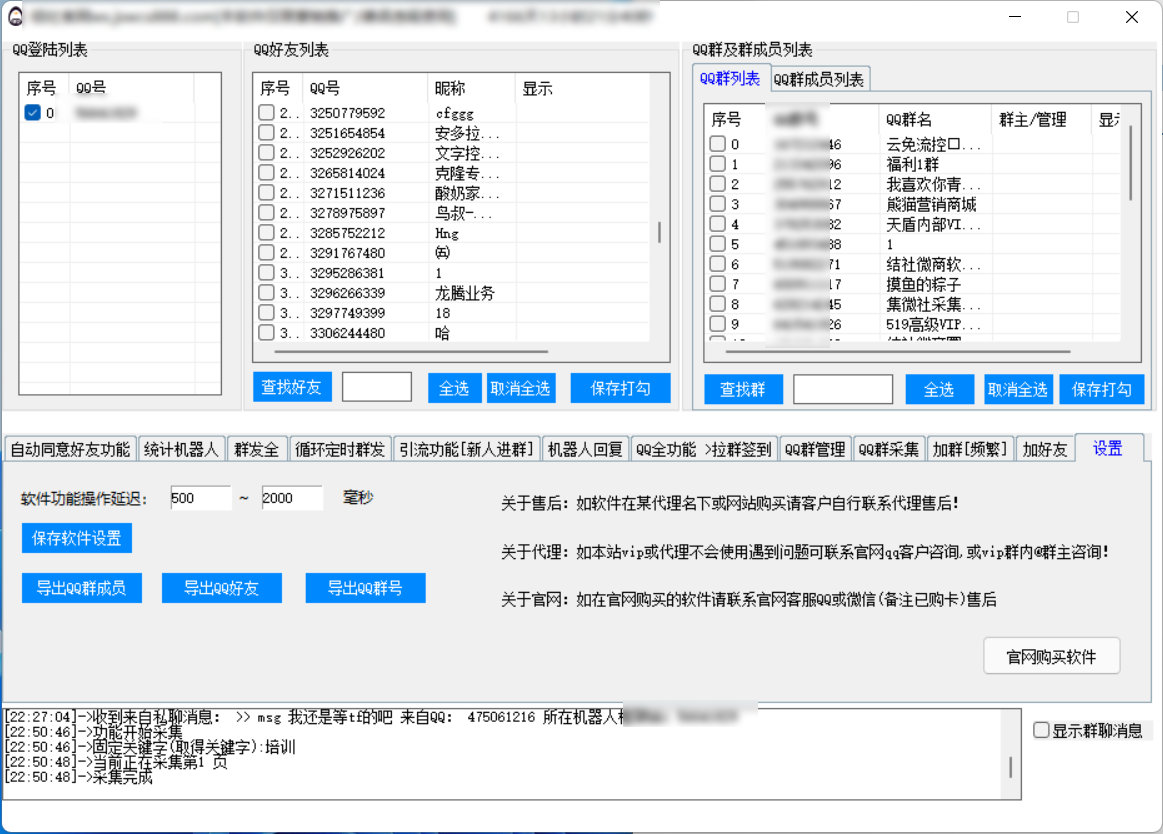
Task: Select the 机器人回复 tab
Action: [x=585, y=449]
